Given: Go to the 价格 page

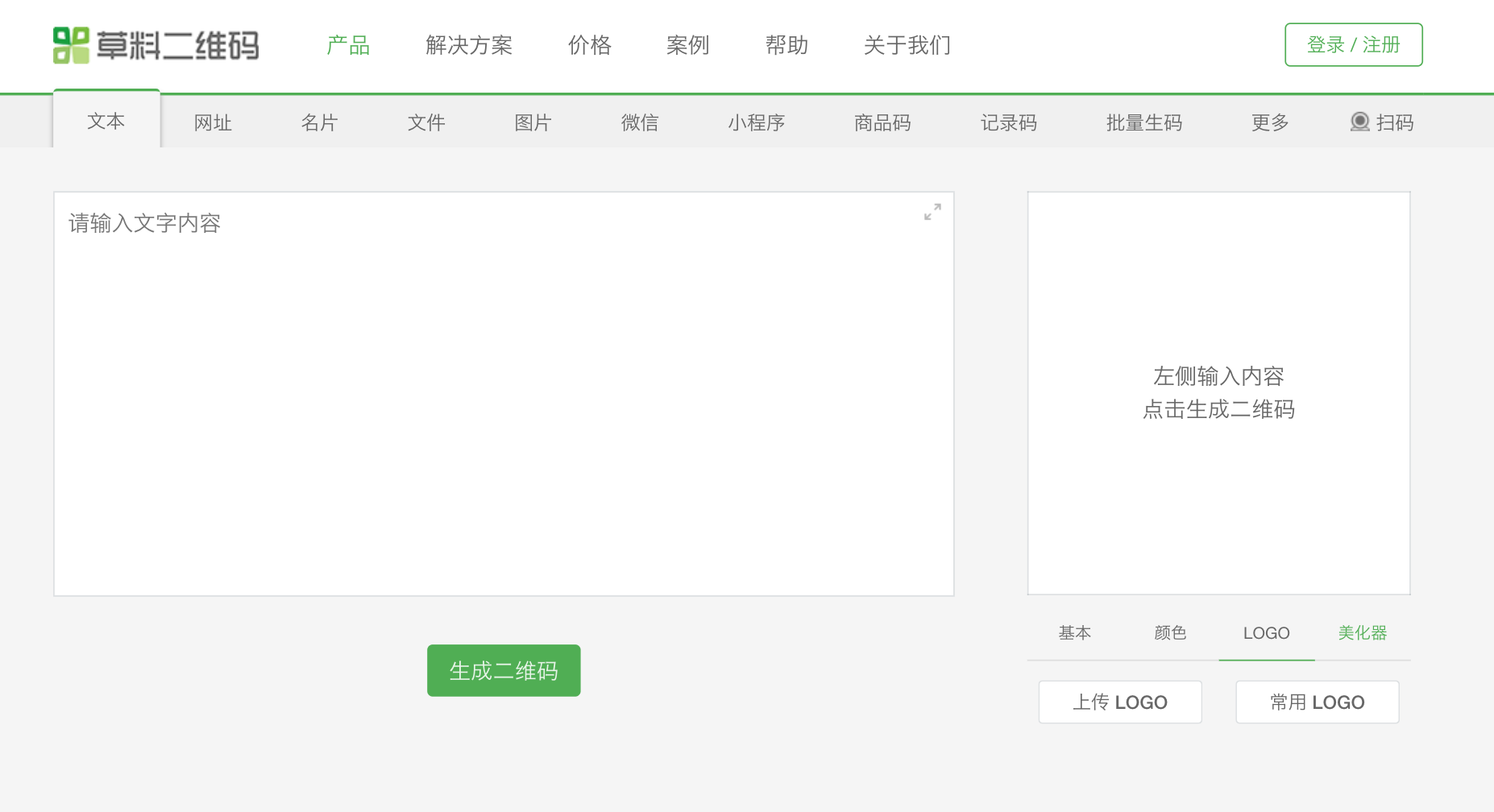Looking at the screenshot, I should point(590,45).
